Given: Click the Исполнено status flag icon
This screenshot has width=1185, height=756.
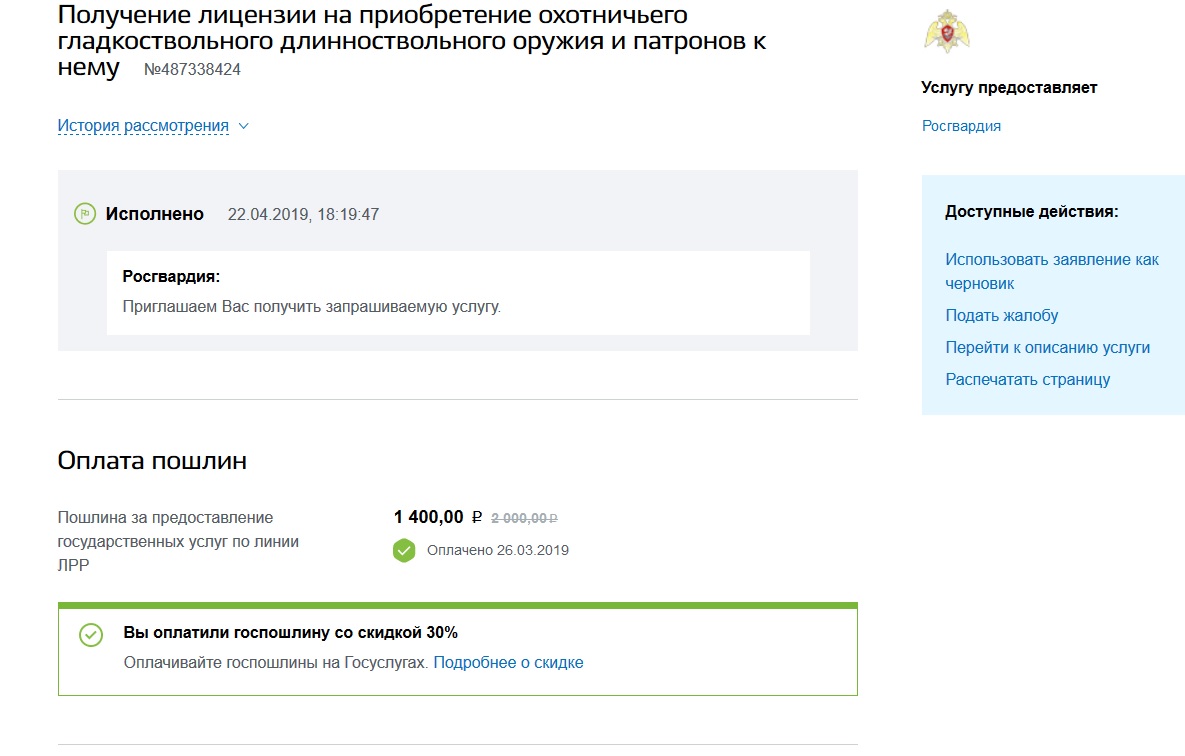Looking at the screenshot, I should click(85, 214).
